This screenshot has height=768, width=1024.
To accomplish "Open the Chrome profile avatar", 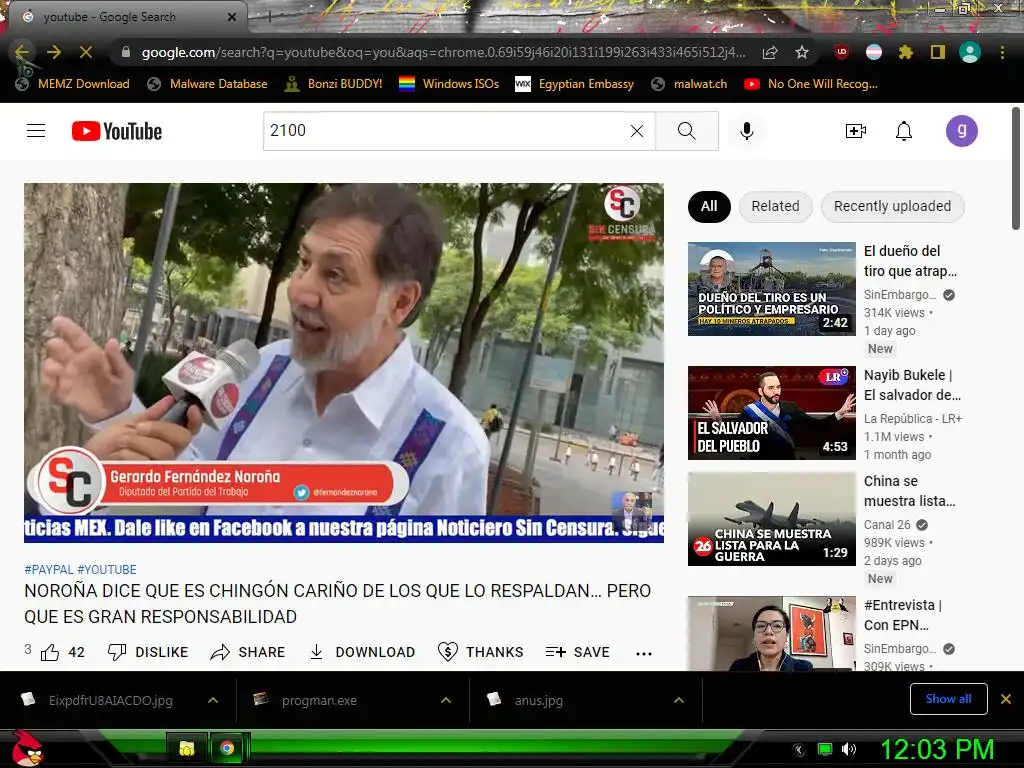I will [970, 52].
